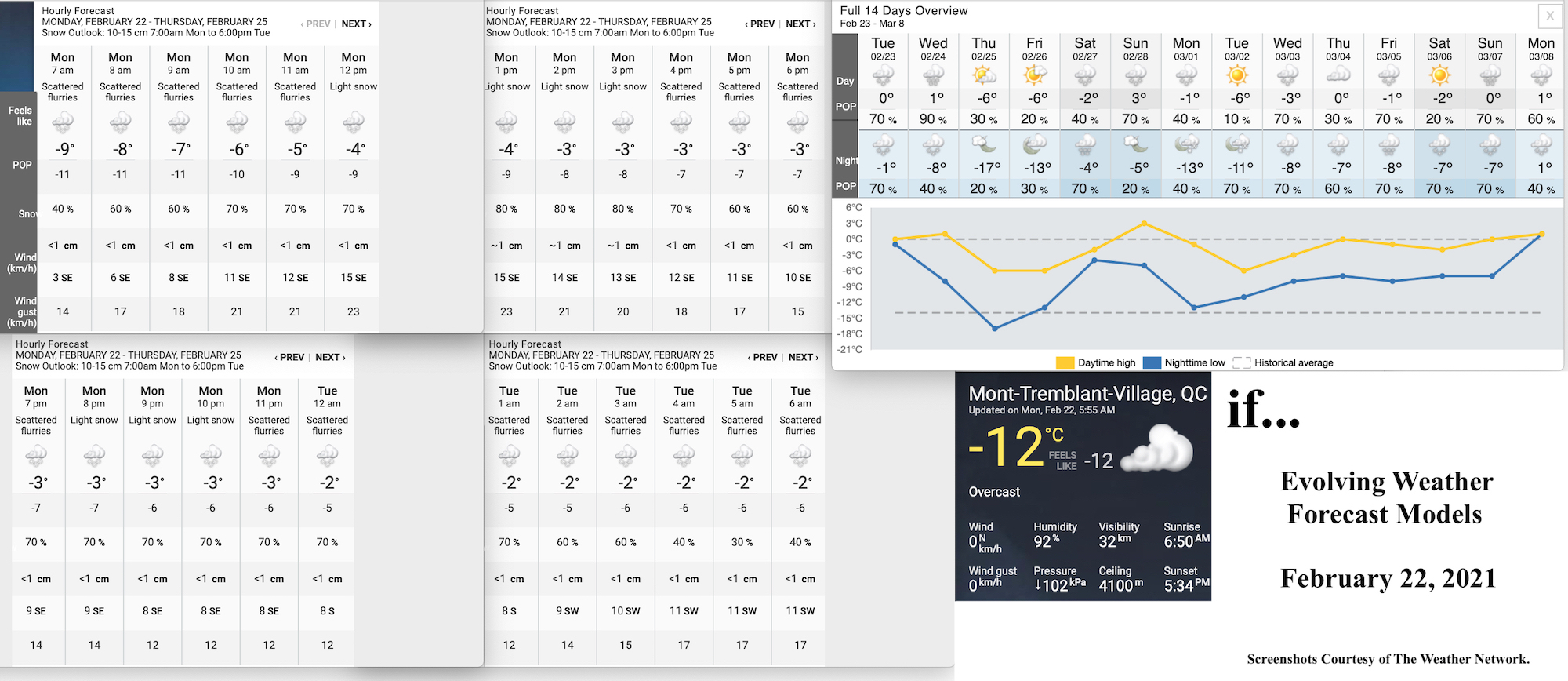Click the Mon 4 pm scattered flurries icon
The image size is (1568, 681).
[x=681, y=122]
